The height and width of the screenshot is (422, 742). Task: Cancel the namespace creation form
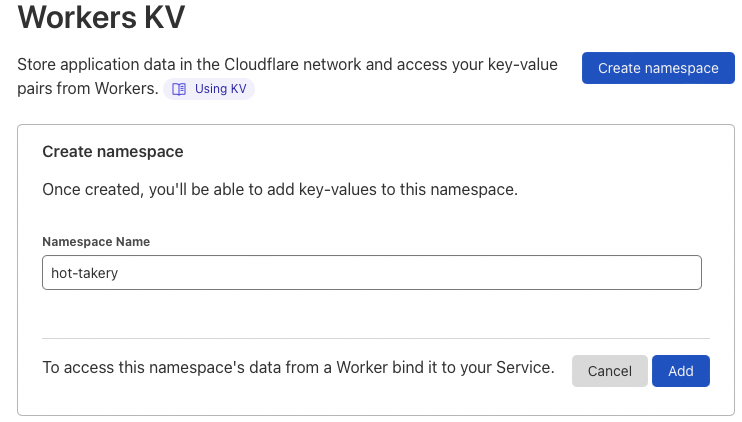(x=609, y=371)
